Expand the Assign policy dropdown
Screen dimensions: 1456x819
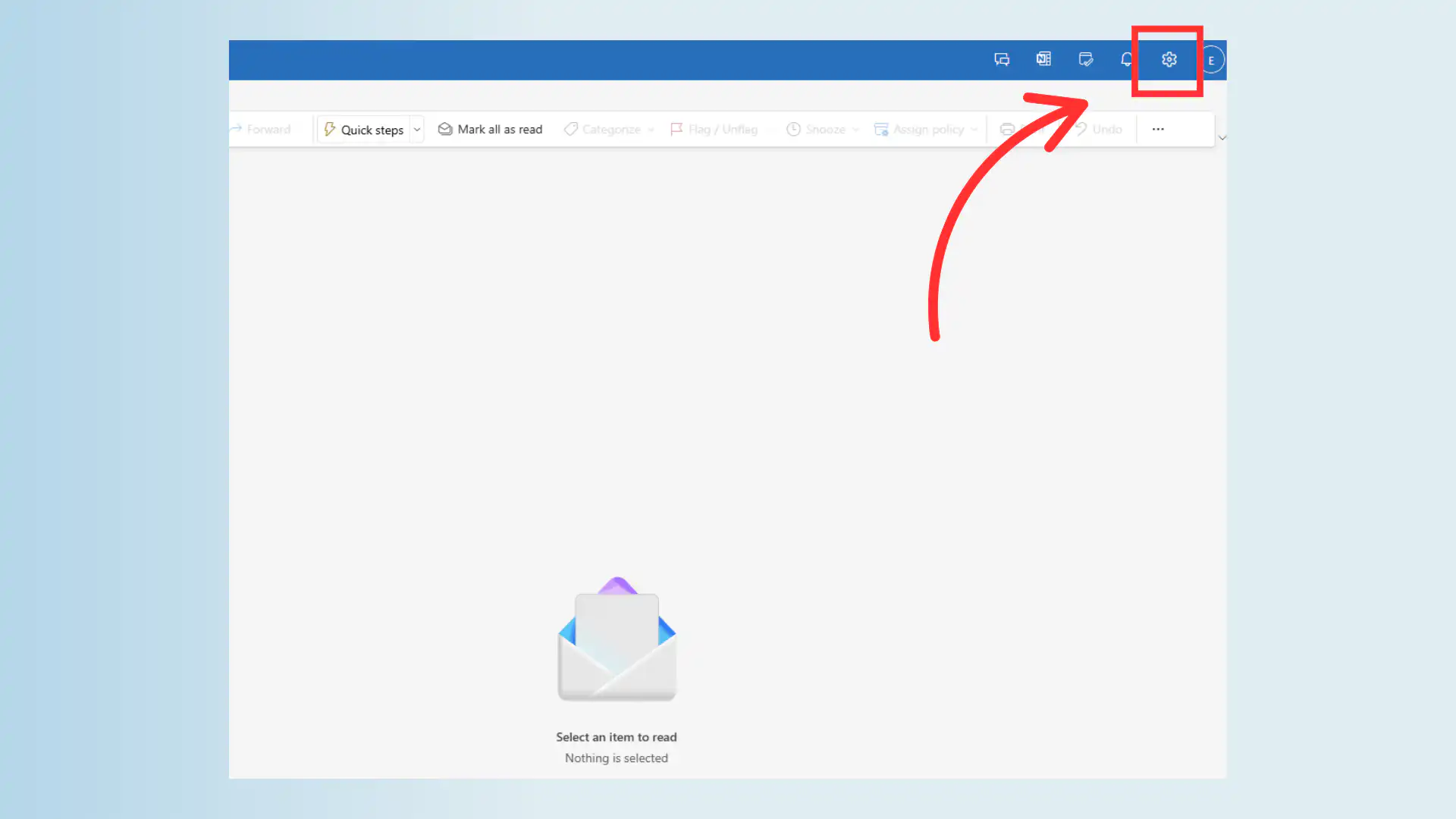point(974,129)
